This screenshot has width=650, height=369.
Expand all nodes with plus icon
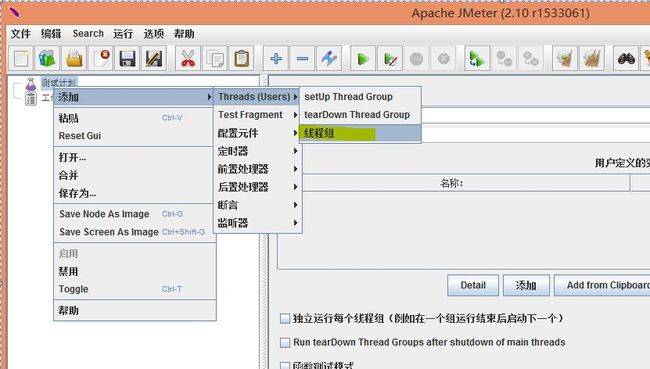click(276, 58)
